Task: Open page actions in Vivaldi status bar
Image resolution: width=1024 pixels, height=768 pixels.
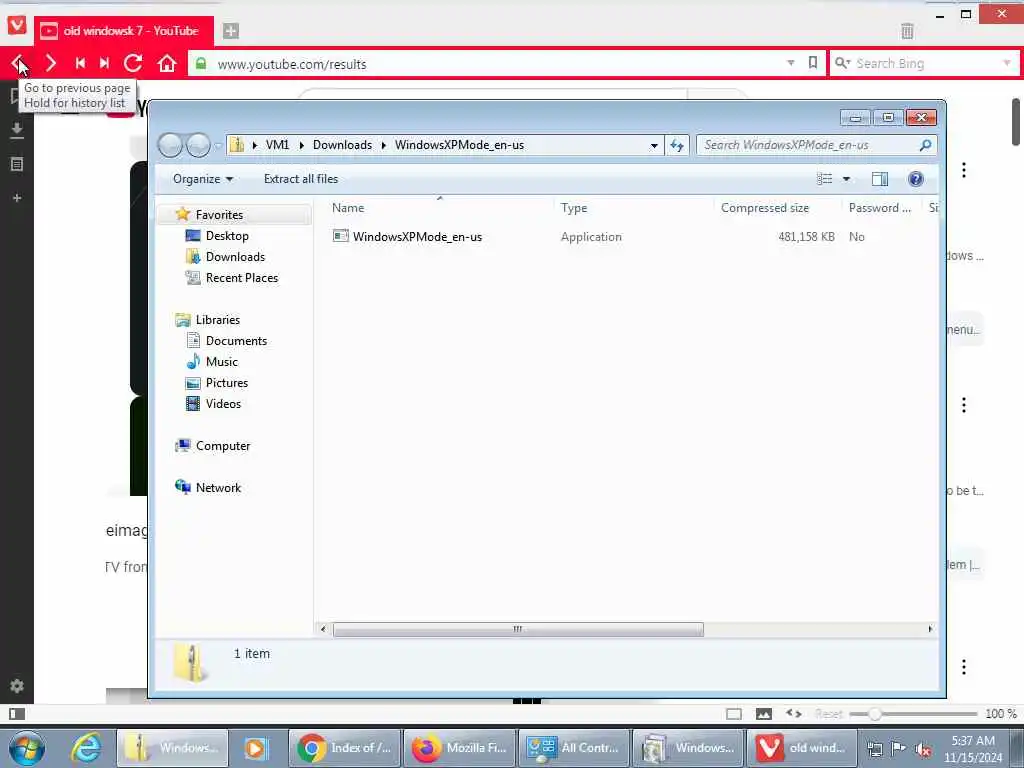Action: tap(793, 714)
